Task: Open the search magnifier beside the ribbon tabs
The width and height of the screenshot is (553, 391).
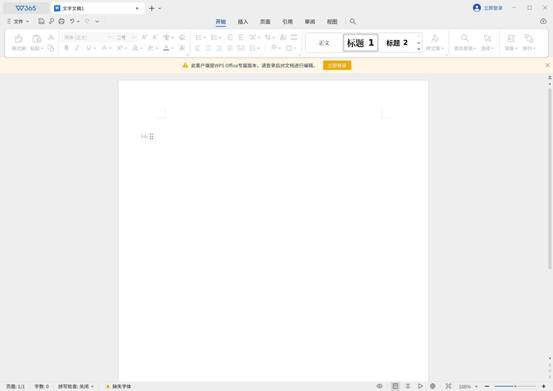Action: point(352,22)
